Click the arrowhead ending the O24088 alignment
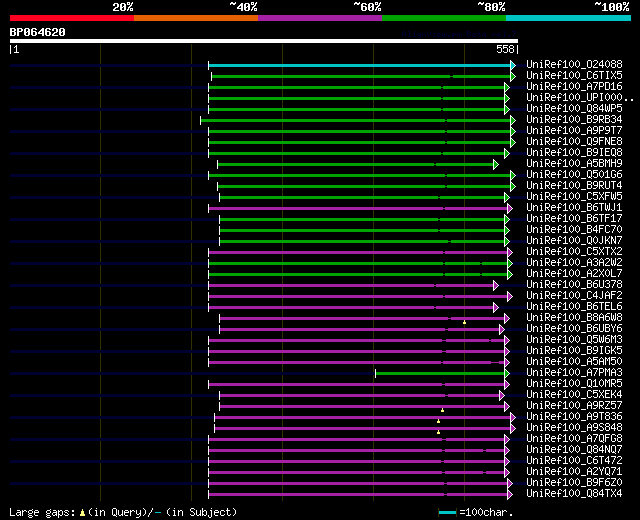Viewport: 640px width, 520px height. 513,65
